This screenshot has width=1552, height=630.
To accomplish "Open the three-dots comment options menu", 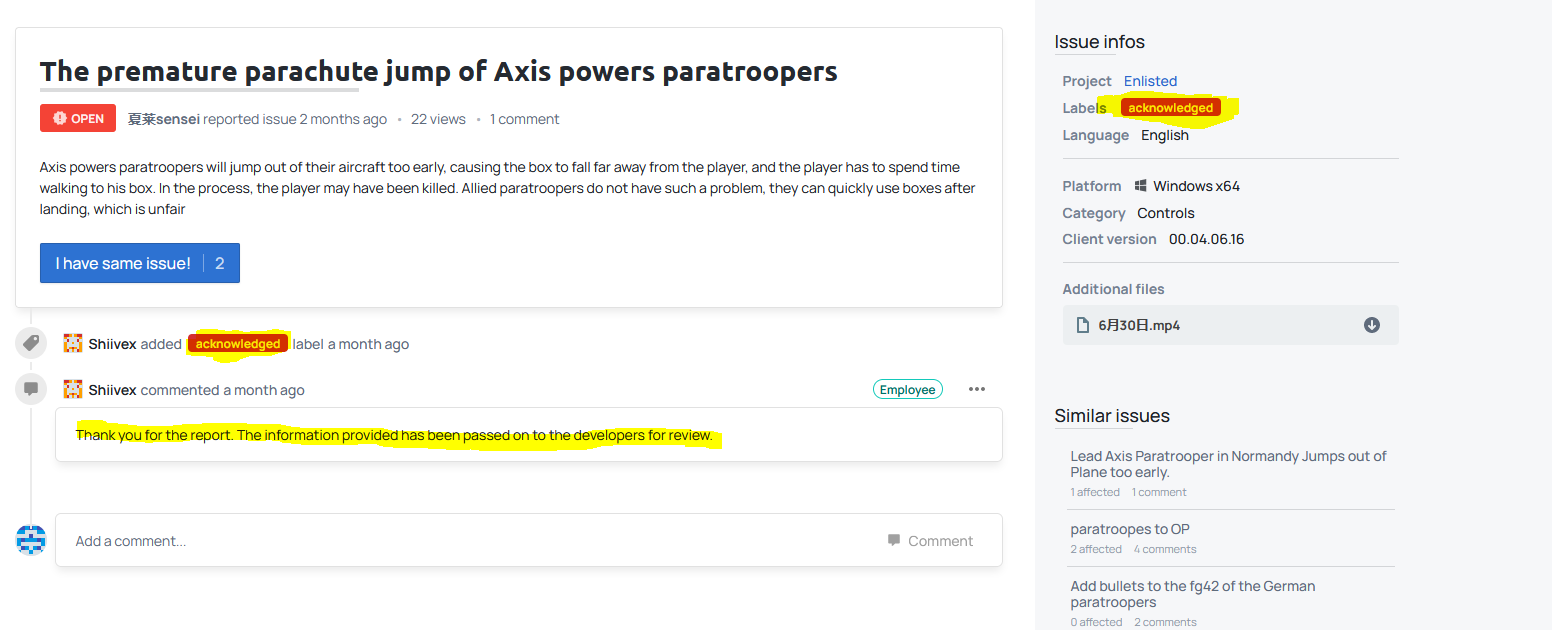I will (x=976, y=389).
